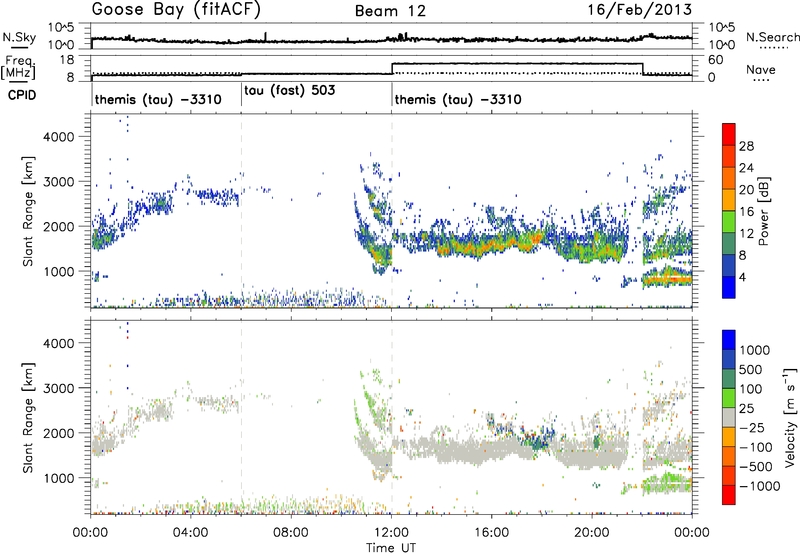Click the gray -25 to 25 Velocity colorbar segment
The image size is (800, 554).
[x=729, y=417]
